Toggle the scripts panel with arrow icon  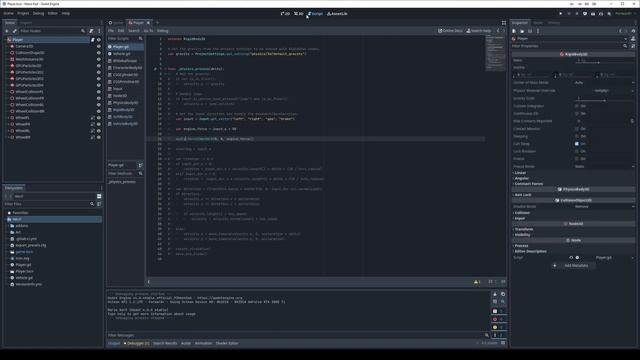tap(149, 282)
